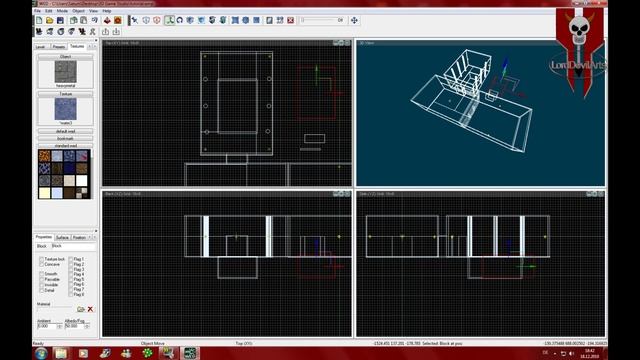Enable the Smooth checkbox

pyautogui.click(x=41, y=274)
